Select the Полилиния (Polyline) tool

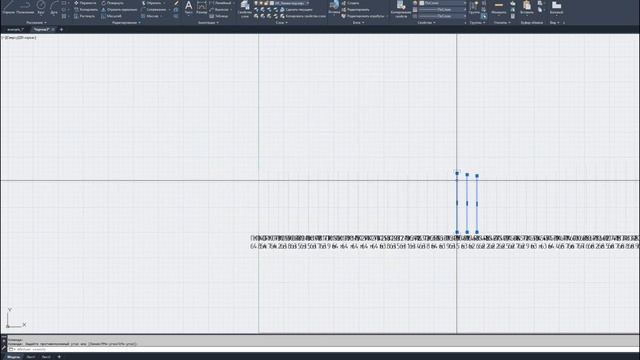click(25, 7)
